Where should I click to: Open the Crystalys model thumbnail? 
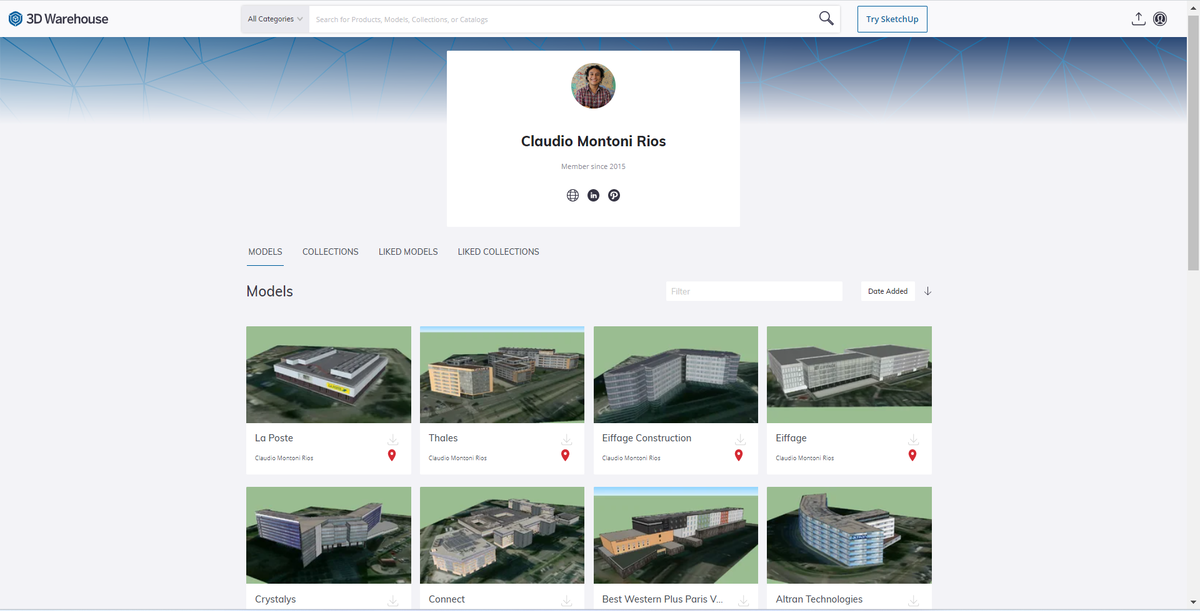[329, 535]
